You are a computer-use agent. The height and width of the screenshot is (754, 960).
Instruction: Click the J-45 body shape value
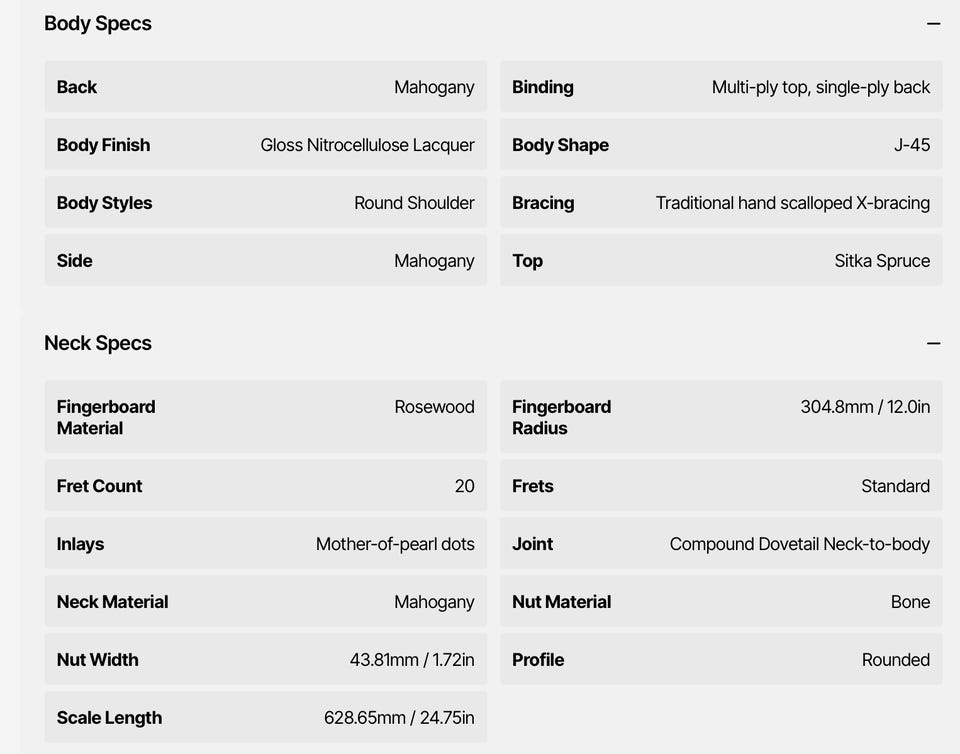[x=911, y=145]
